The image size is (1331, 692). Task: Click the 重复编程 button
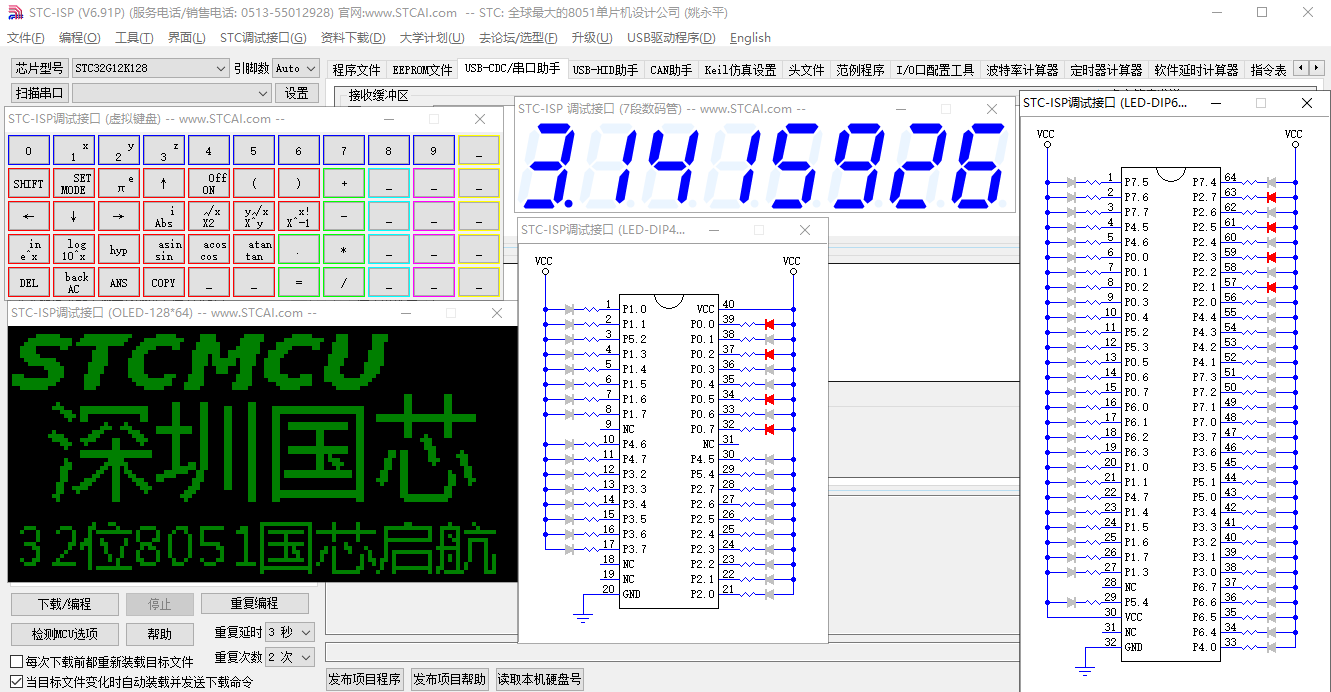coord(254,603)
